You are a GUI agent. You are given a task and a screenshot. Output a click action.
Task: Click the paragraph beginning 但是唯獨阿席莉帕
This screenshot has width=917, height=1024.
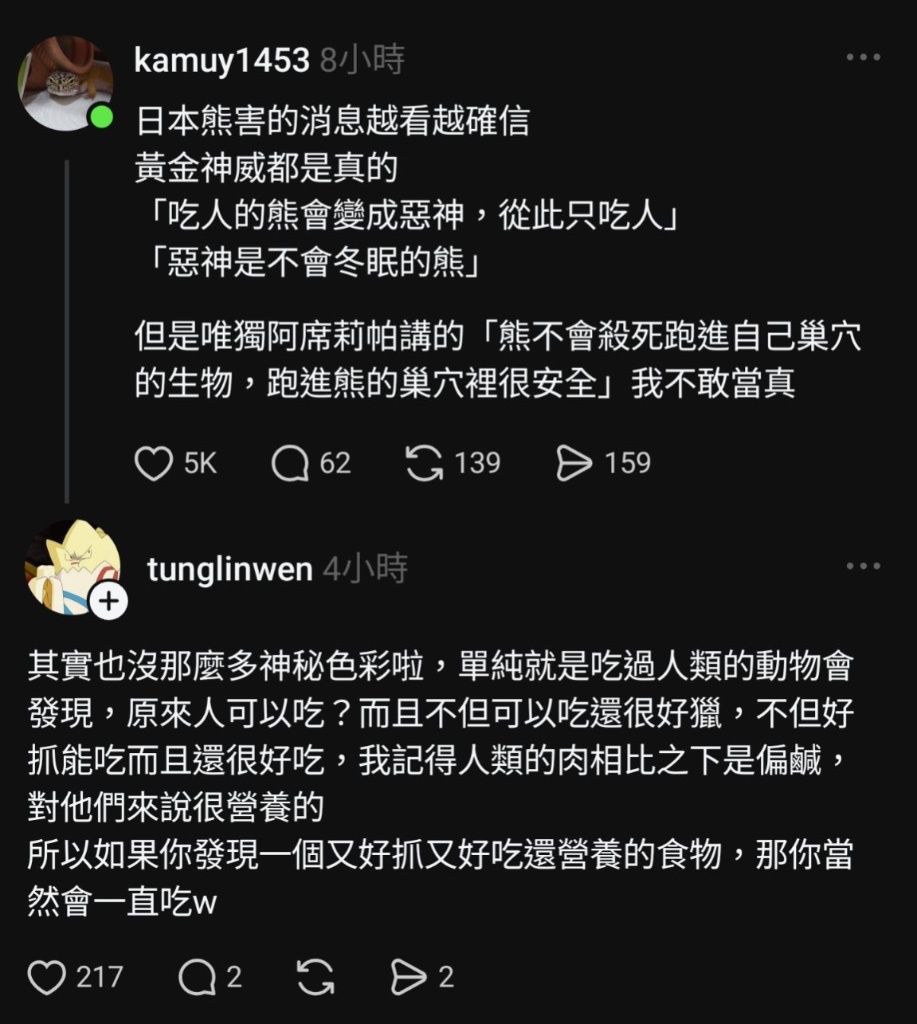[x=497, y=360]
